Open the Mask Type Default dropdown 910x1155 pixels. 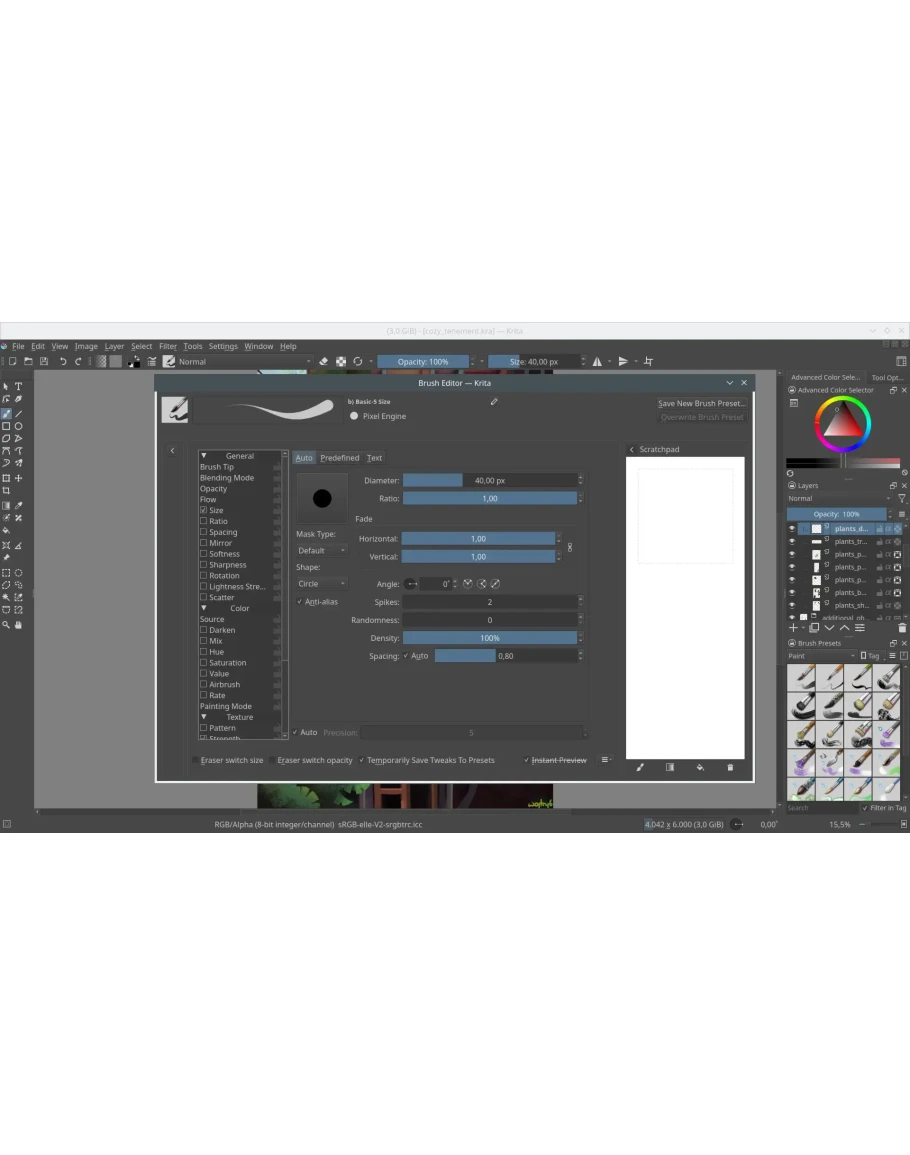click(x=321, y=550)
